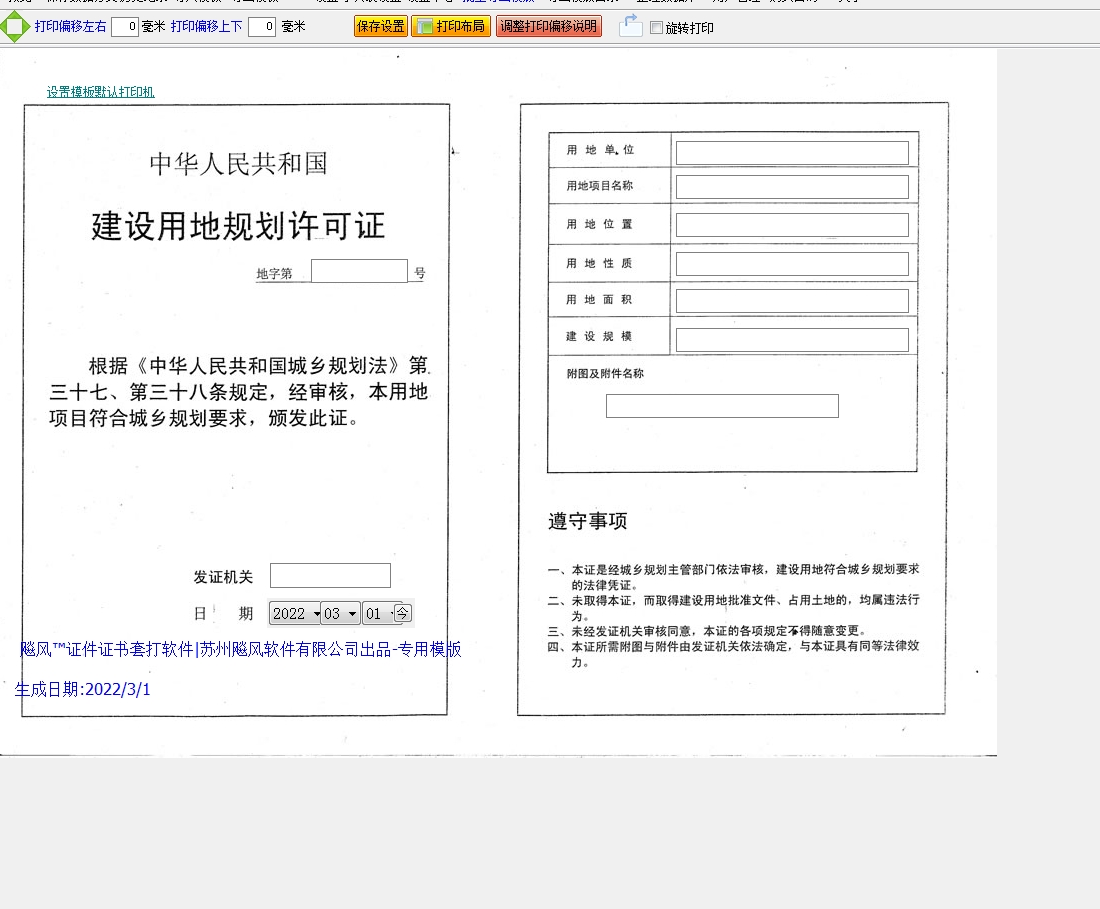The image size is (1100, 909).
Task: Open the month dropdown showing 03
Action: [340, 614]
